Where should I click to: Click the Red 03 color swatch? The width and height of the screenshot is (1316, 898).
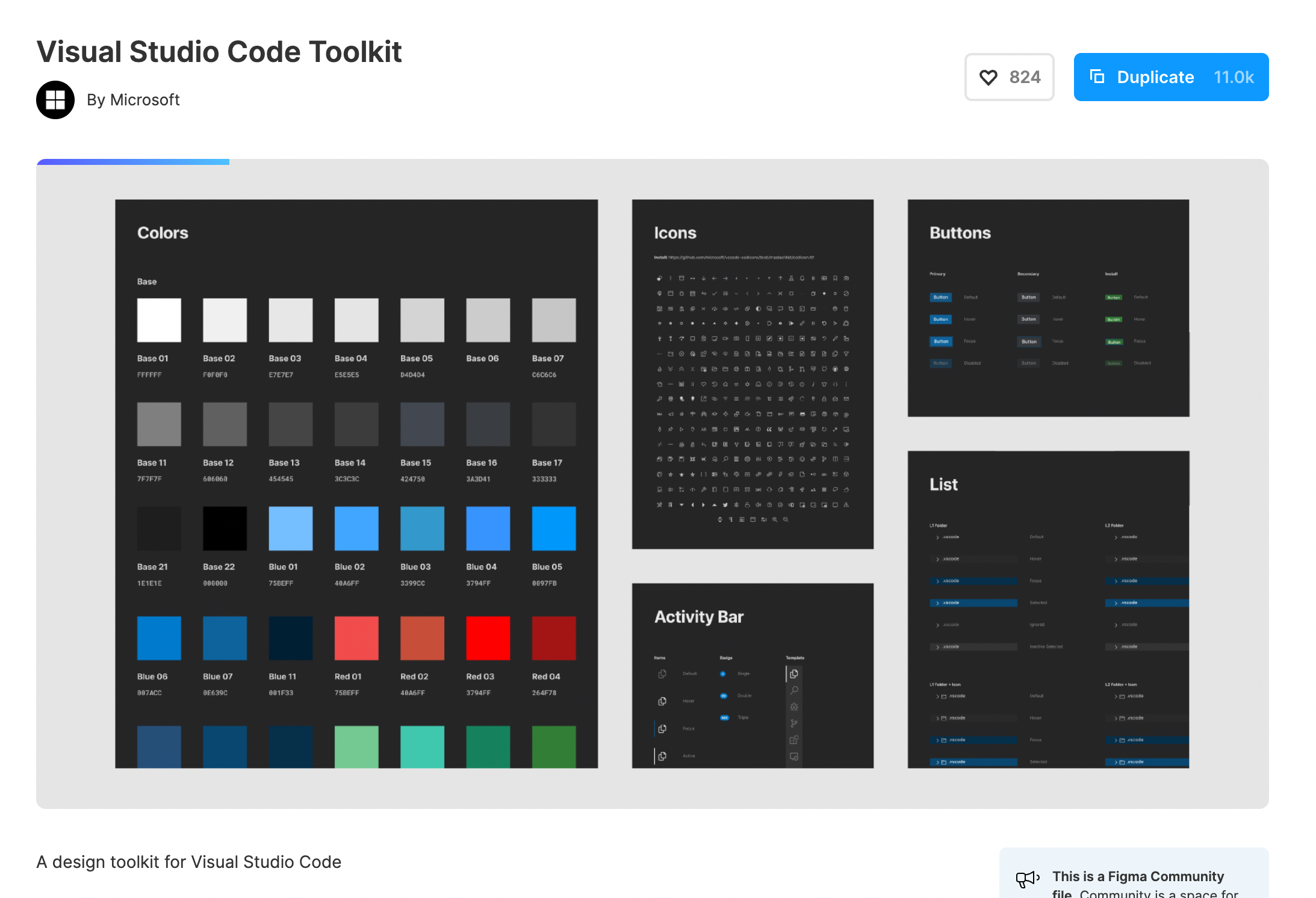click(488, 638)
